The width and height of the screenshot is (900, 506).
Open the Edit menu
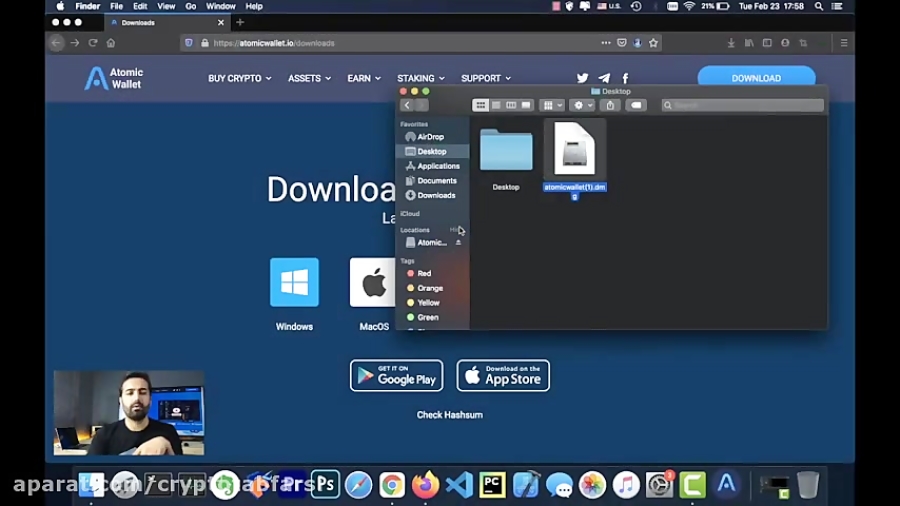point(140,6)
